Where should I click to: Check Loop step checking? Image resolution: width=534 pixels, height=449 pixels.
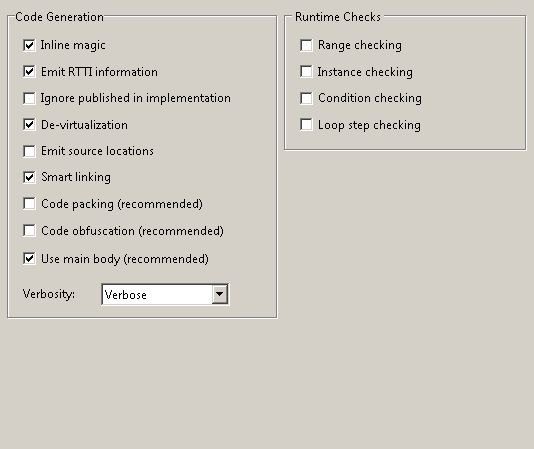pyautogui.click(x=306, y=125)
